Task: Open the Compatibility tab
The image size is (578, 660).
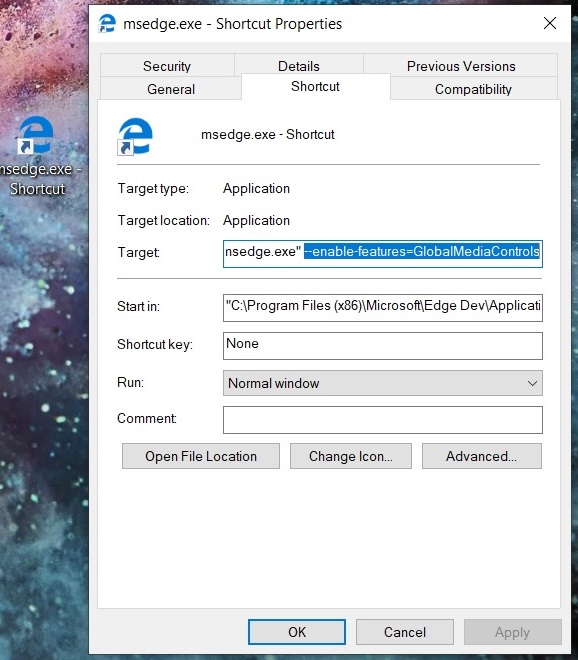Action: click(x=473, y=89)
